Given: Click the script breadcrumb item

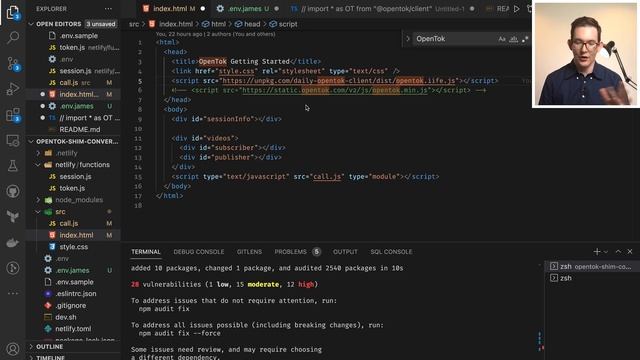Looking at the screenshot, I should click(x=283, y=24).
